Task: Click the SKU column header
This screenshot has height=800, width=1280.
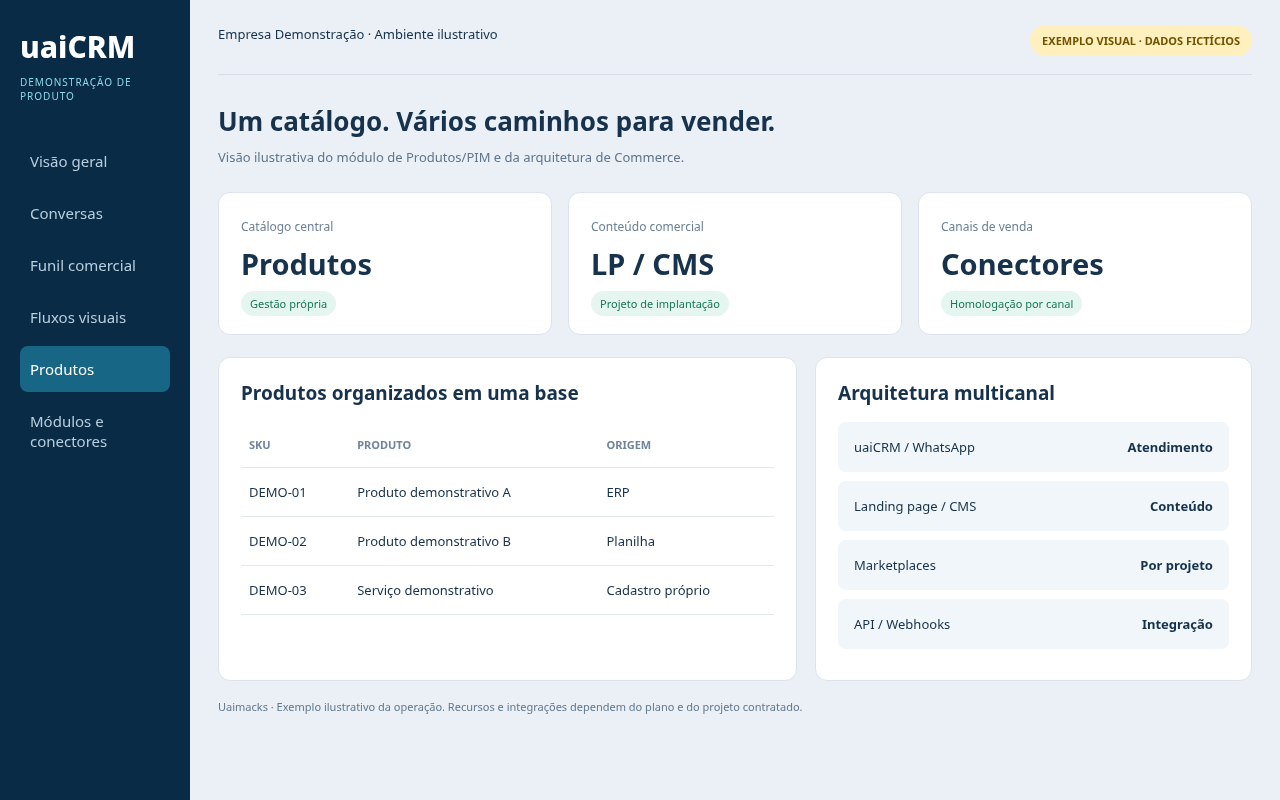Action: point(260,445)
